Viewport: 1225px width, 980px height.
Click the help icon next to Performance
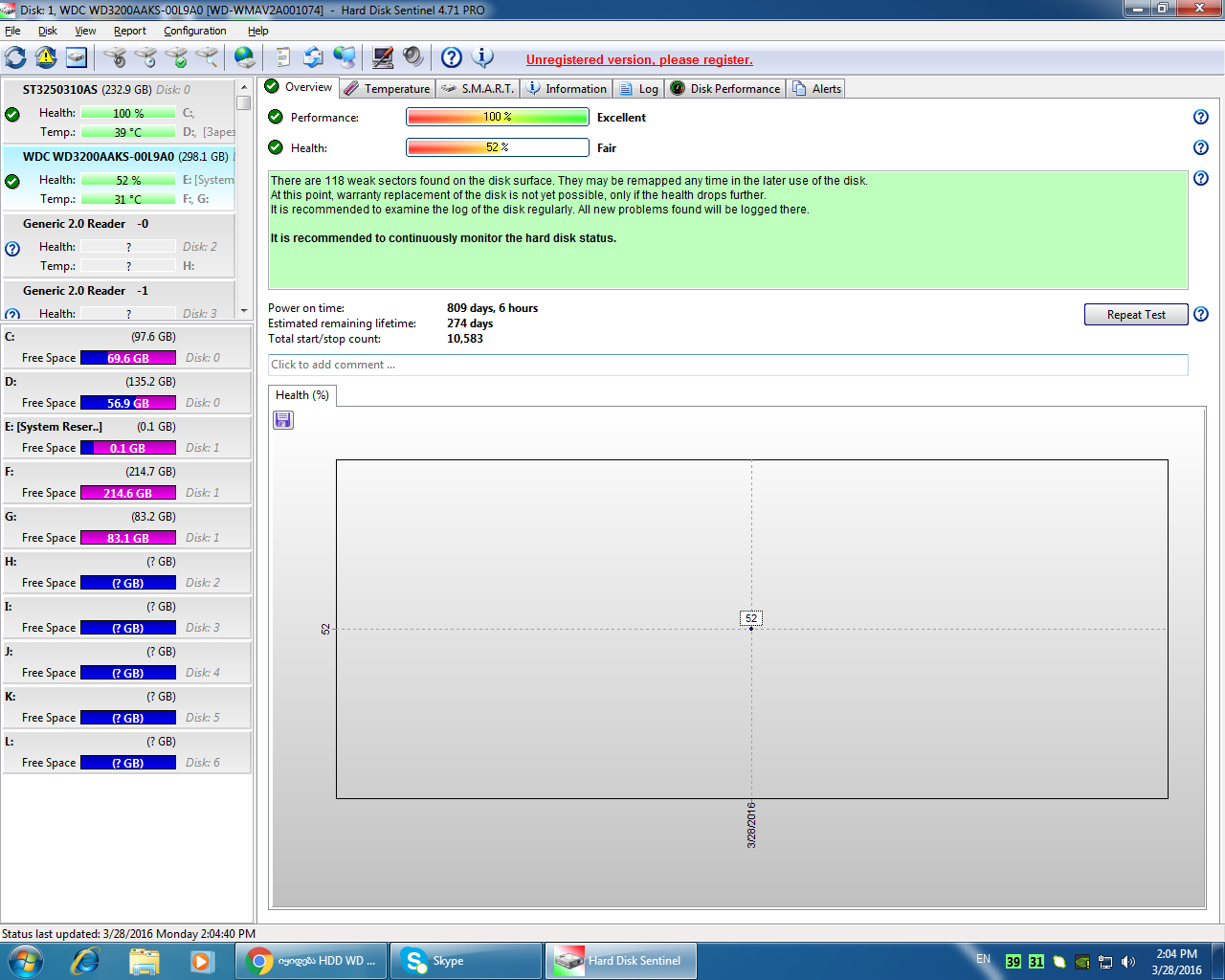click(1201, 117)
